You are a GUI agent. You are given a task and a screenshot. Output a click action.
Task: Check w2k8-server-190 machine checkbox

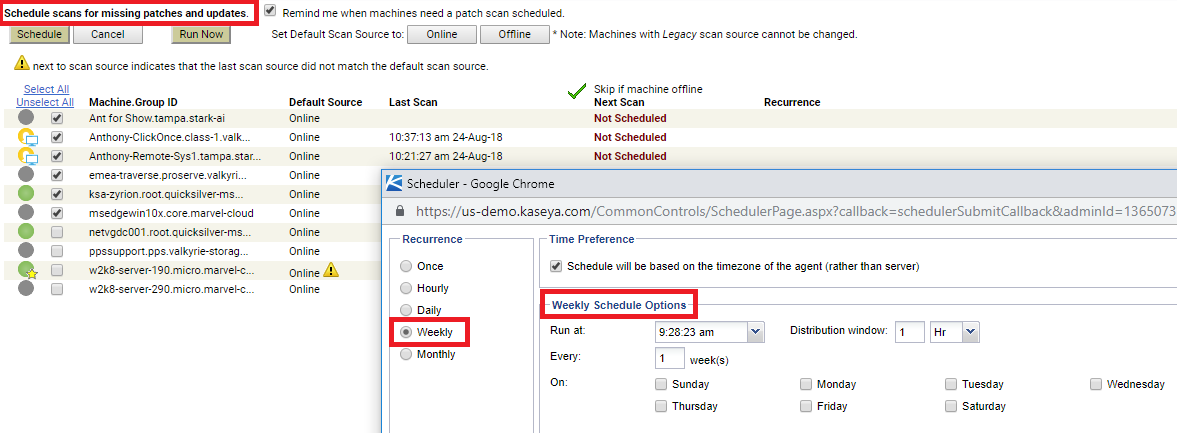(57, 269)
